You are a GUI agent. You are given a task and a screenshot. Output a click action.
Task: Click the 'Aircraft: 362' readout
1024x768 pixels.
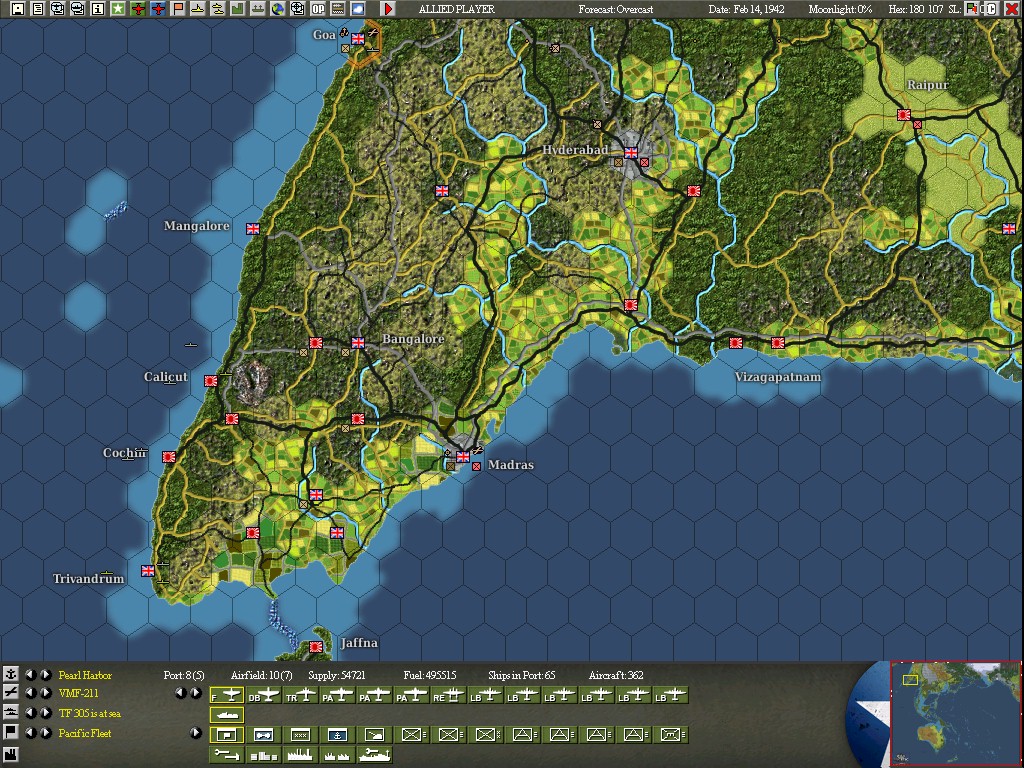pos(616,675)
